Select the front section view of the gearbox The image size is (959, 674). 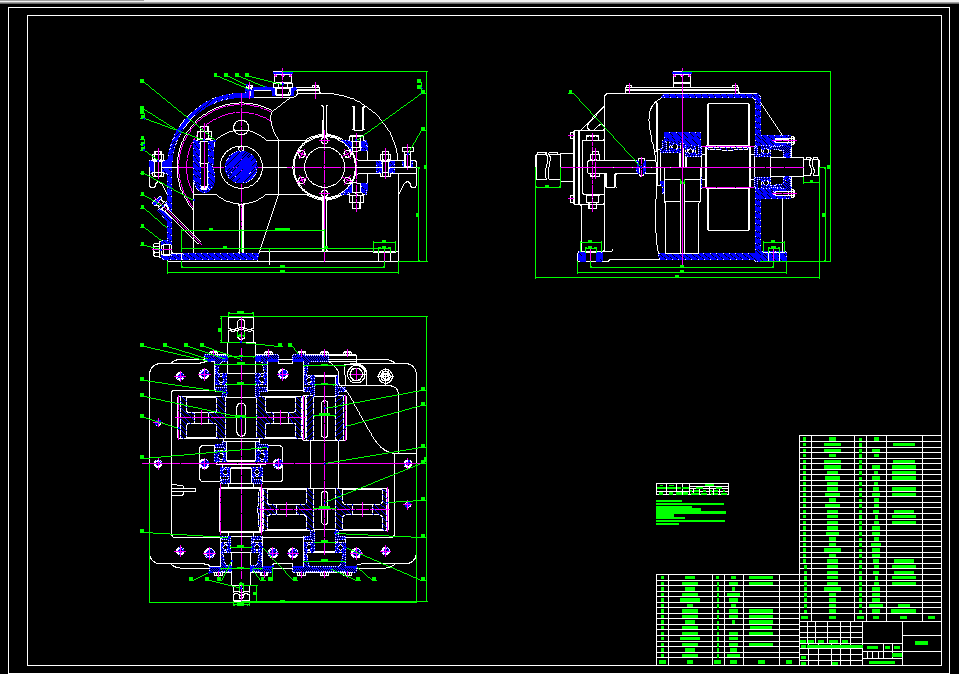pyautogui.click(x=284, y=171)
